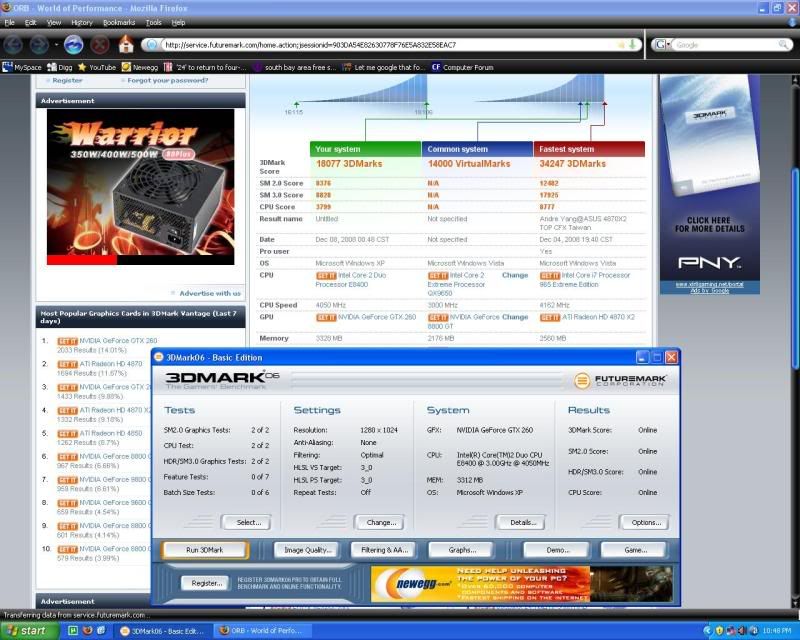Click the Firefox Back arrow button

point(13,45)
